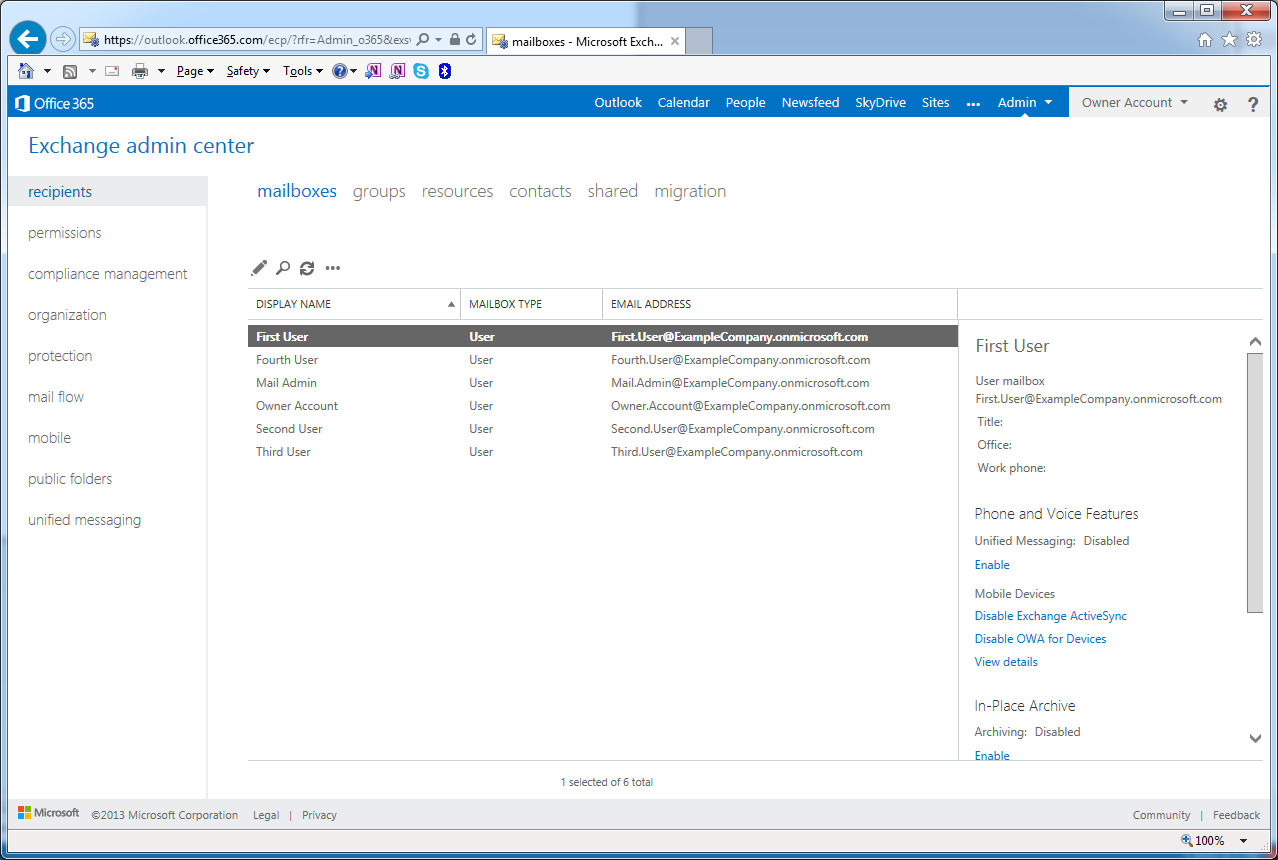Click the help question mark icon
This screenshot has width=1278, height=860.
1252,104
